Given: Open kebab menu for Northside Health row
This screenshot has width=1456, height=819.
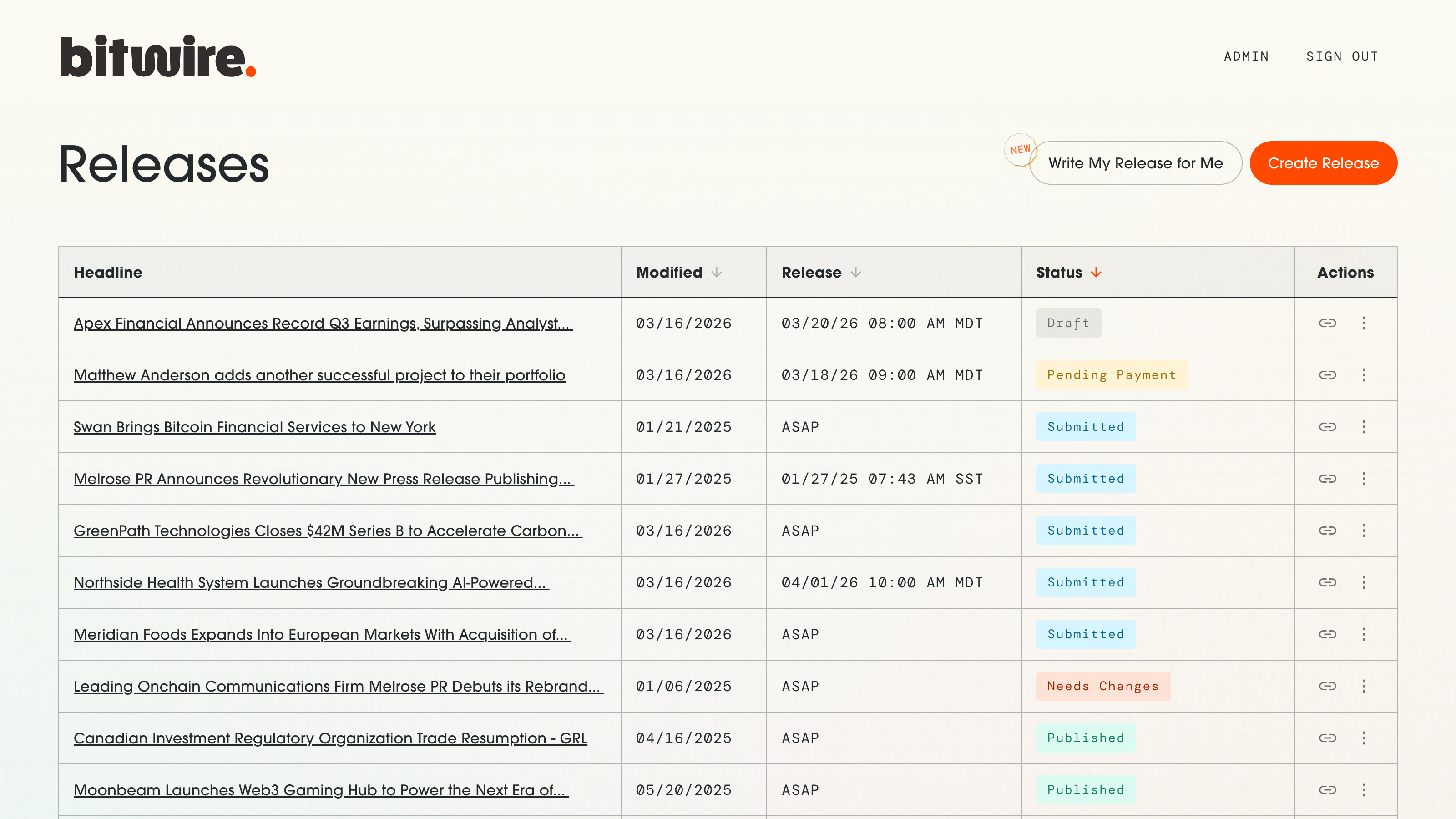Looking at the screenshot, I should click(x=1364, y=582).
